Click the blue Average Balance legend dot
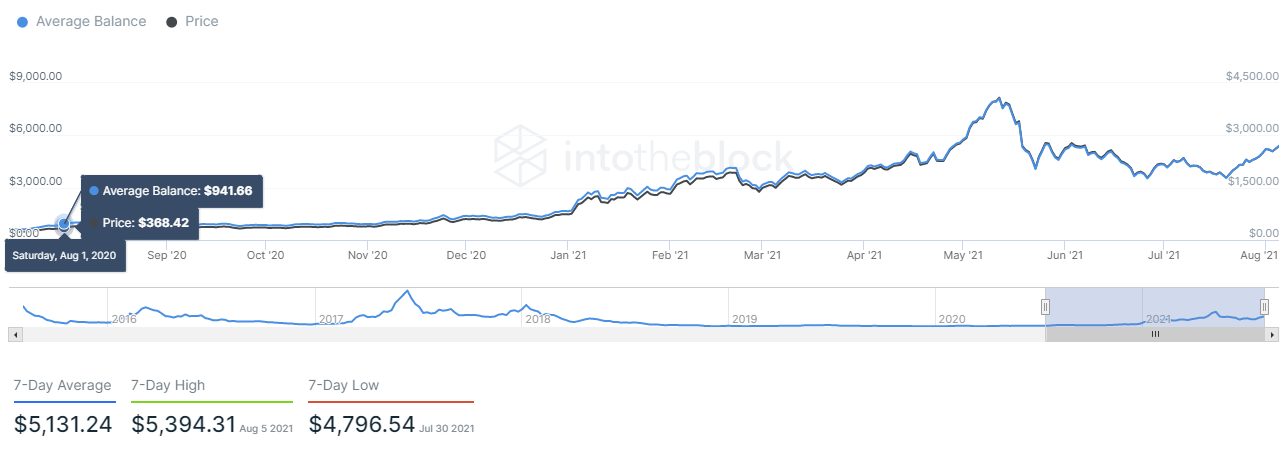The width and height of the screenshot is (1288, 449). [23, 22]
